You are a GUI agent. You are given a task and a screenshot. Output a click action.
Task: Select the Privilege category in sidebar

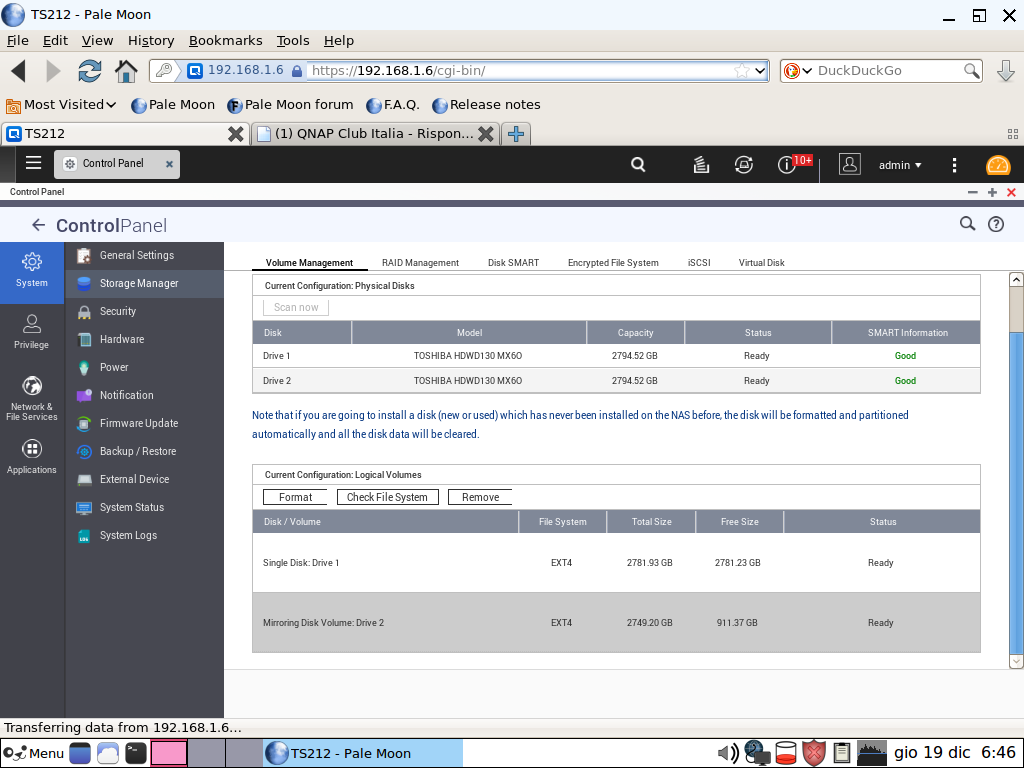[x=32, y=331]
